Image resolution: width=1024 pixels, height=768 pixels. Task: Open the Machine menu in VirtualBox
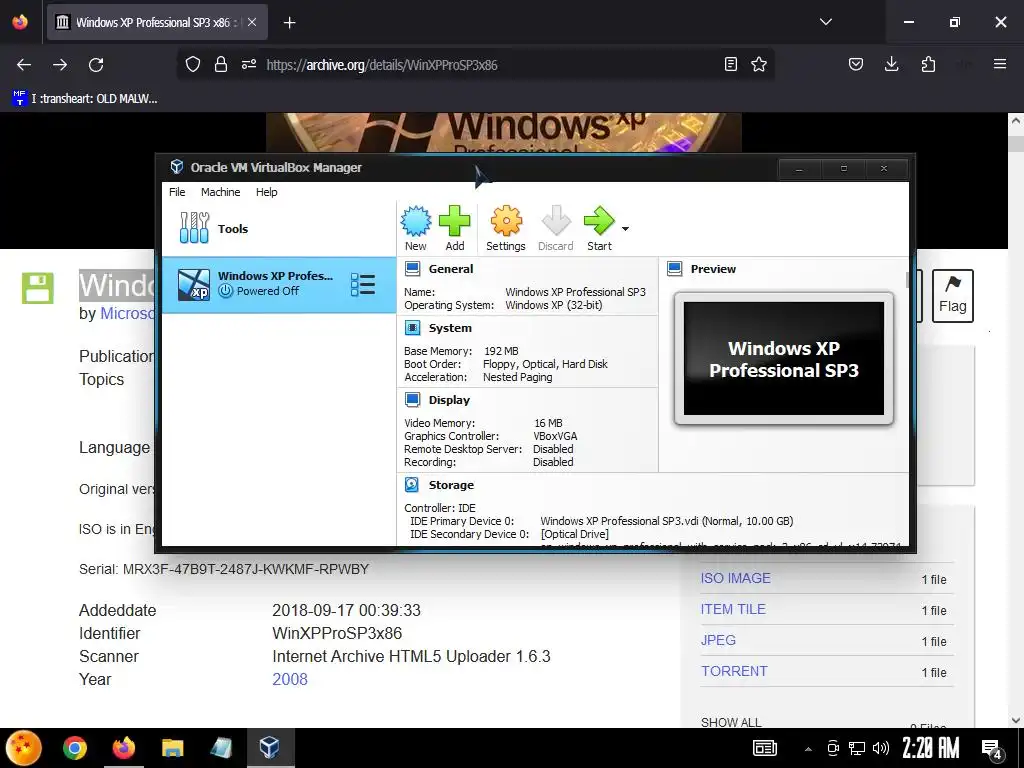[x=220, y=192]
